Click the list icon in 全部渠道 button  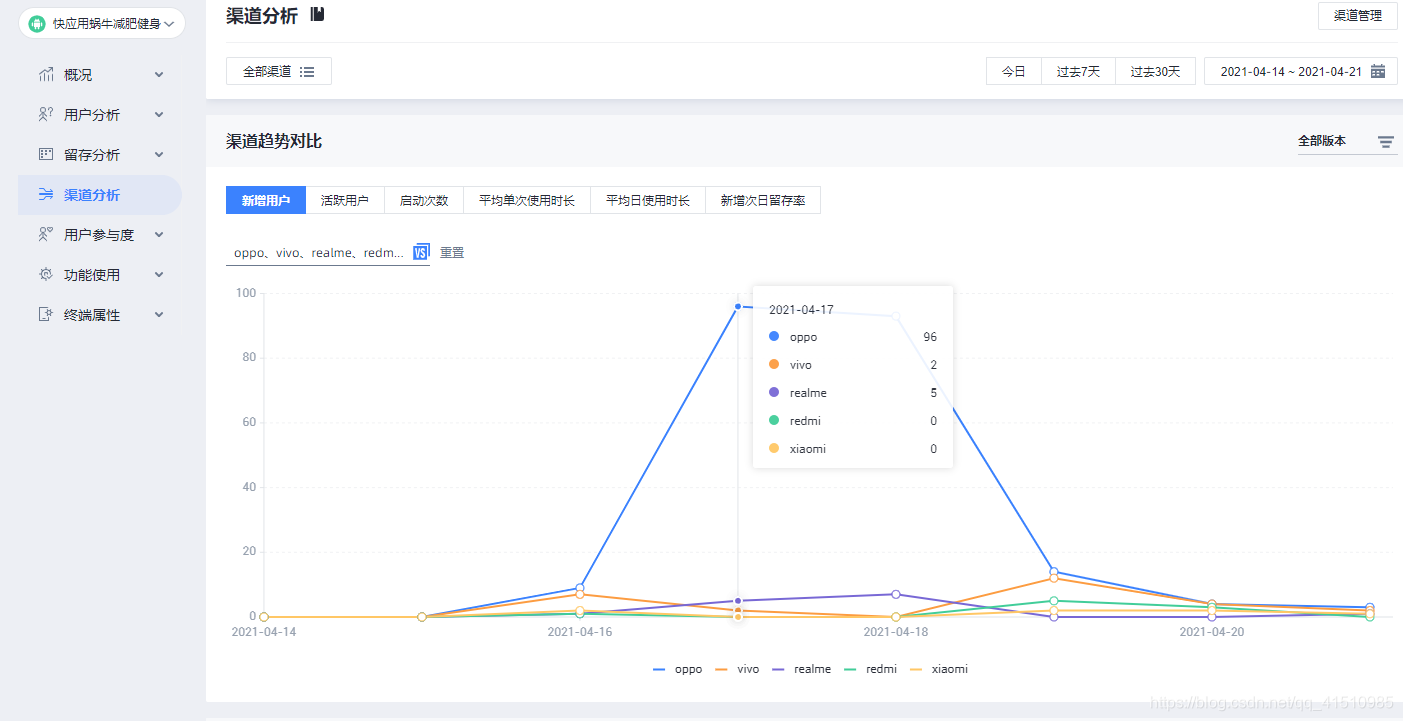pos(307,72)
